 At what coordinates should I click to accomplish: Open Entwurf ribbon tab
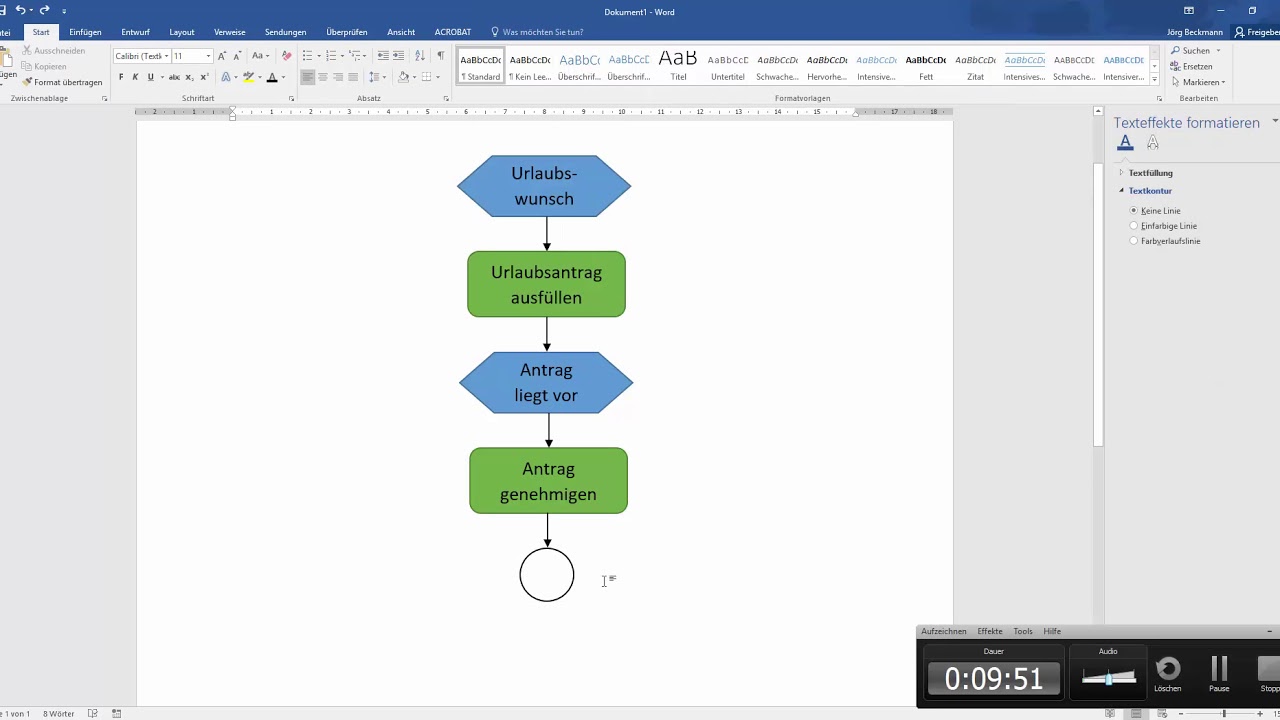[135, 32]
